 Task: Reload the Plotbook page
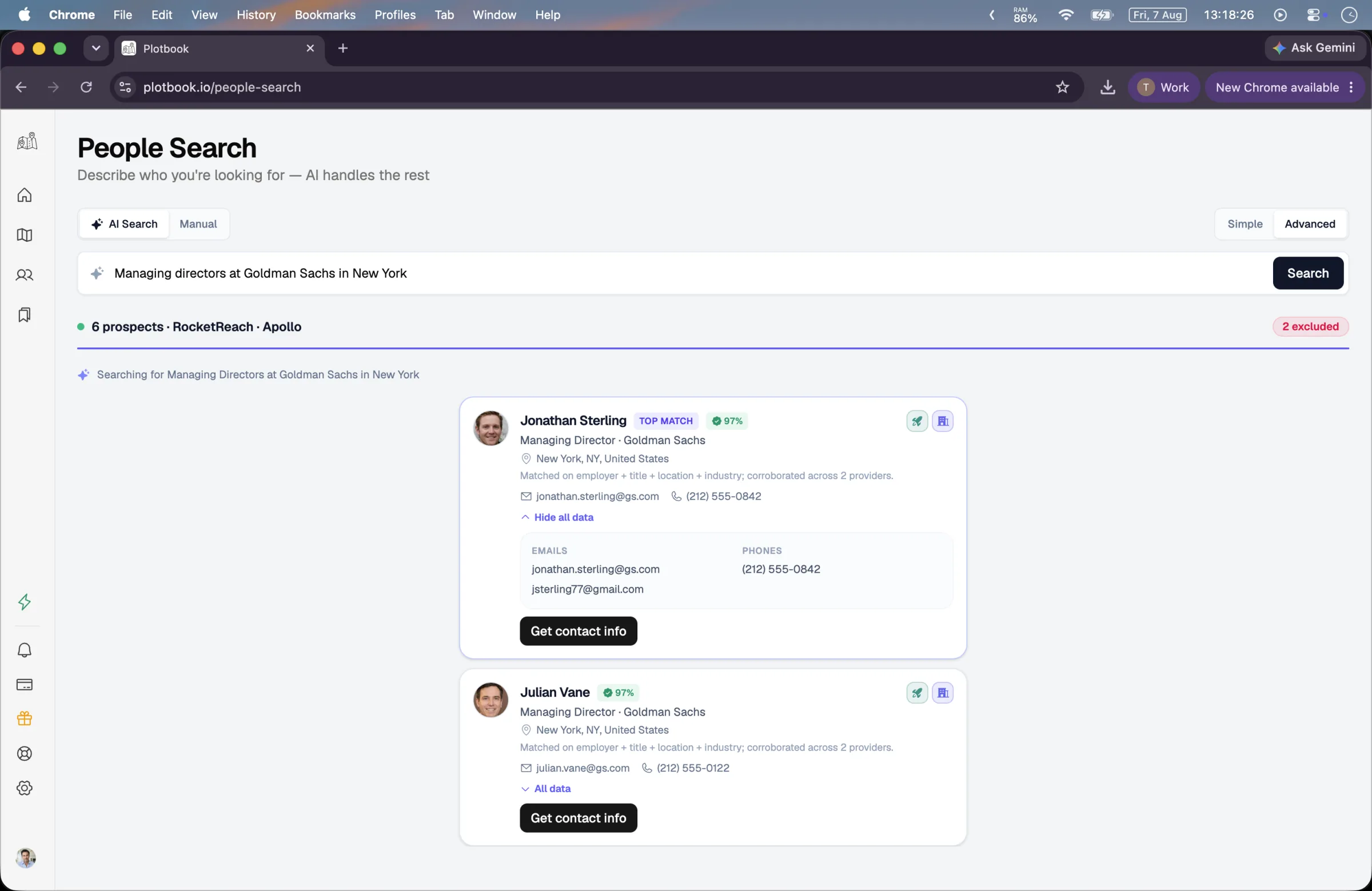tap(86, 87)
